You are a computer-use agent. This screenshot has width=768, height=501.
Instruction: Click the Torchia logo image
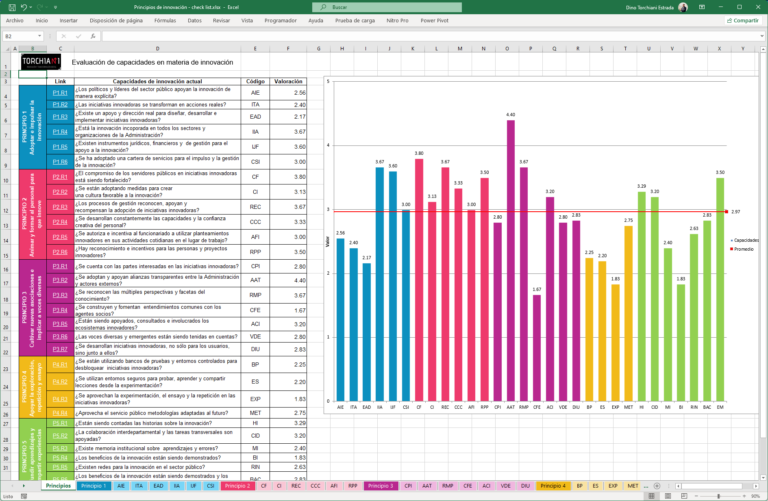pyautogui.click(x=40, y=62)
